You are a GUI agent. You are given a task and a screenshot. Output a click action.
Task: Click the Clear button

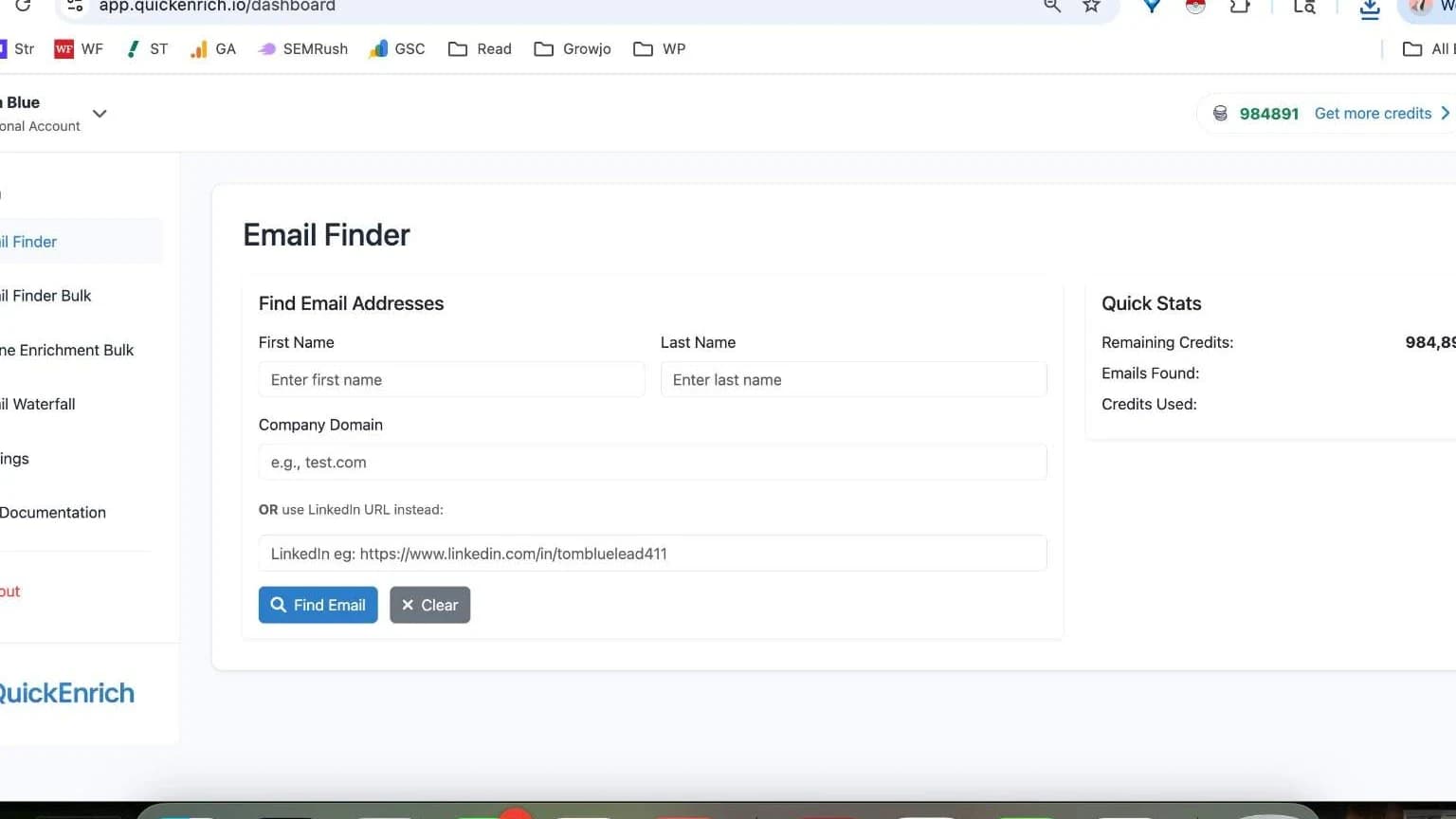[429, 605]
